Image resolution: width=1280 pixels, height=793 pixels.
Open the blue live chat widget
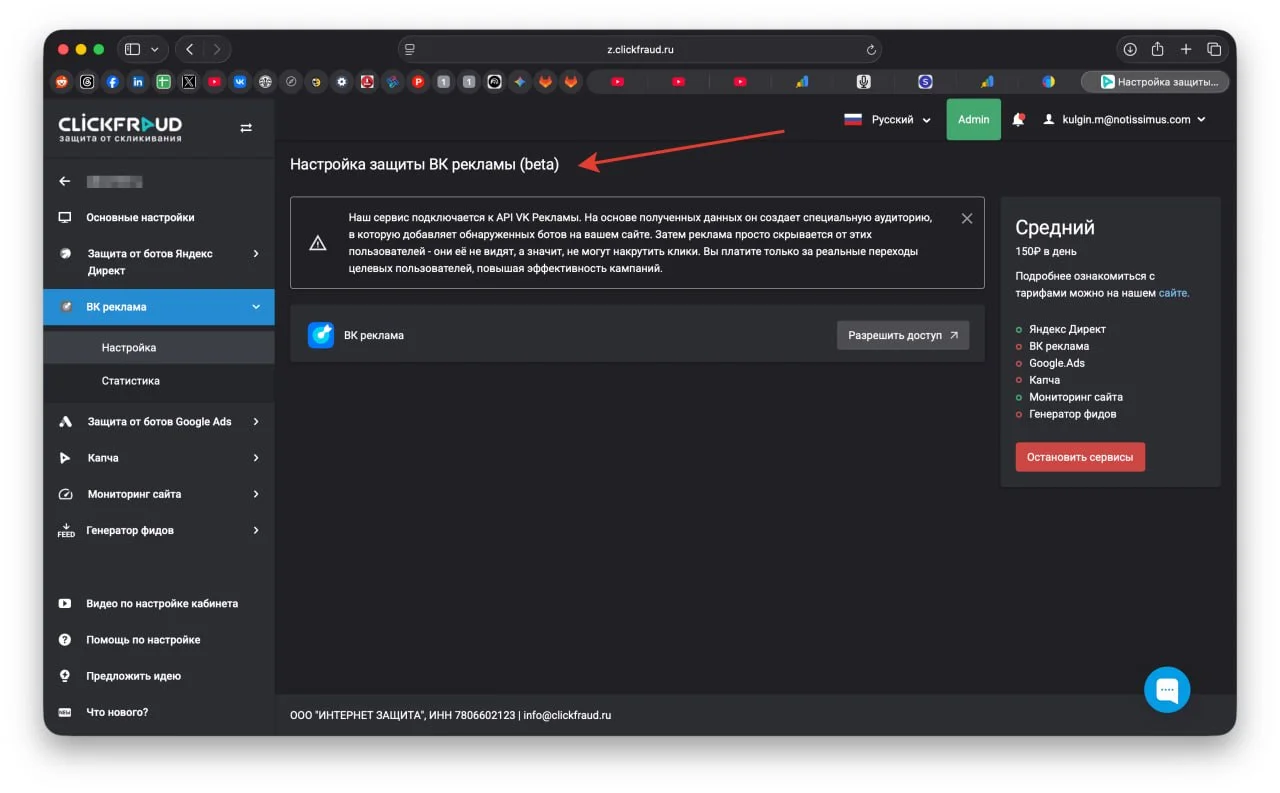tap(1167, 690)
